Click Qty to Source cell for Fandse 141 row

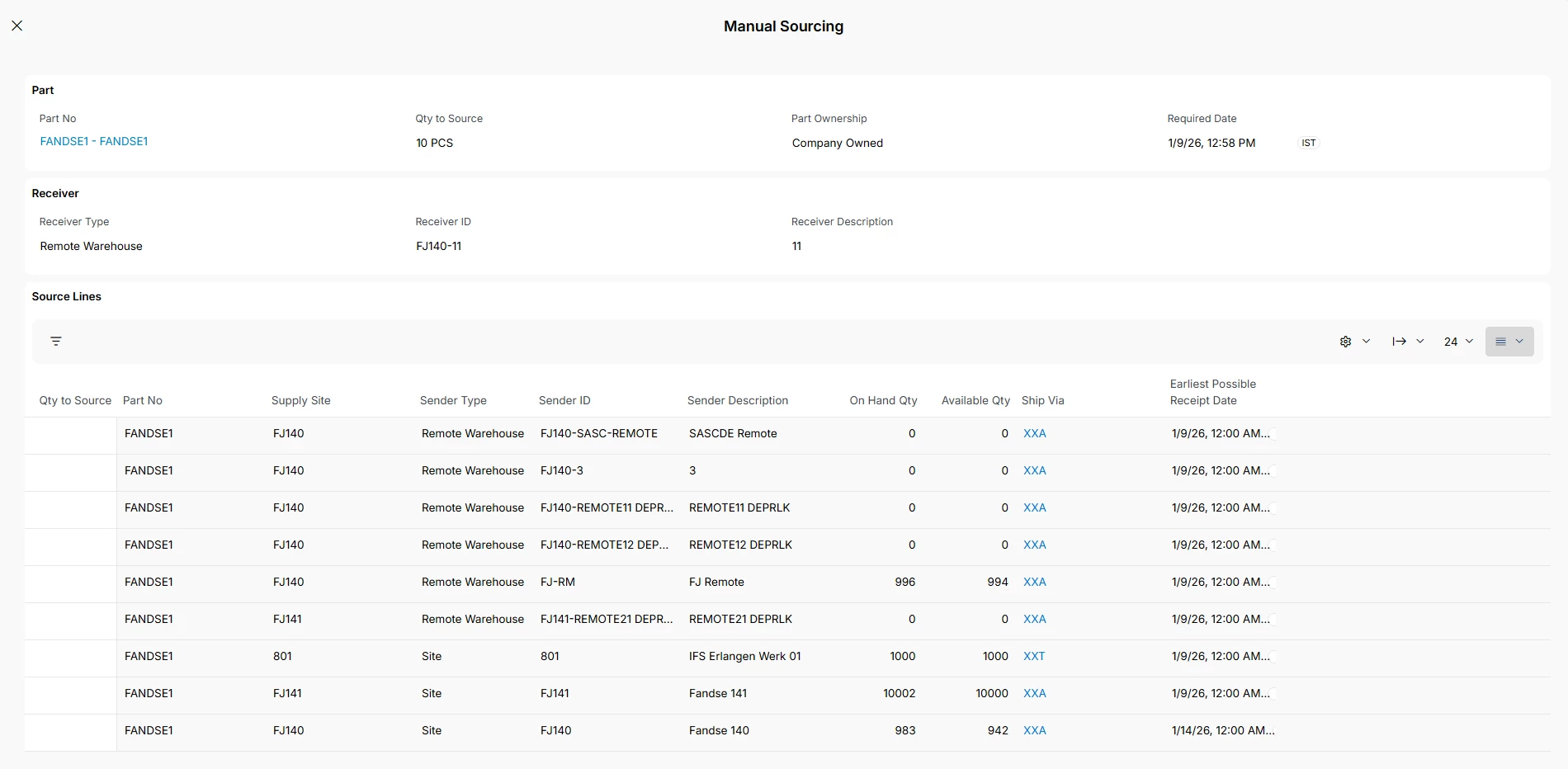click(x=71, y=693)
